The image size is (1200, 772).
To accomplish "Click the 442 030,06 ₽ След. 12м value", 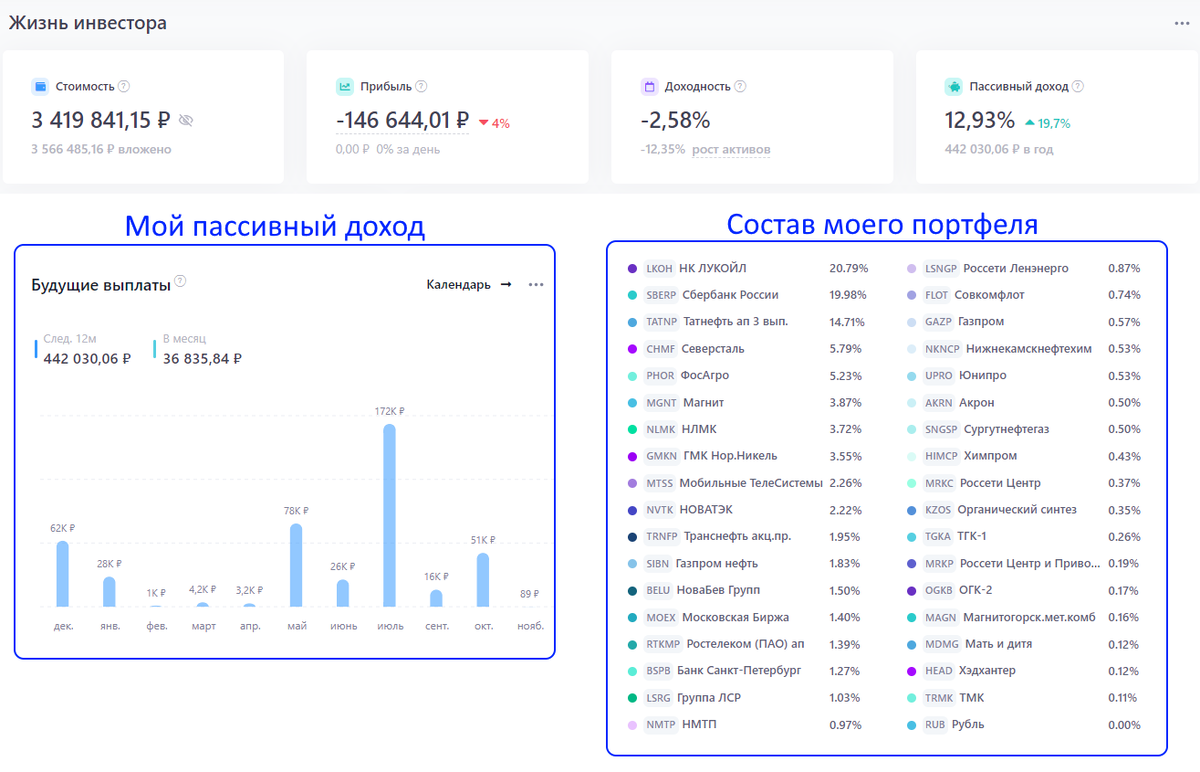I will coord(87,359).
